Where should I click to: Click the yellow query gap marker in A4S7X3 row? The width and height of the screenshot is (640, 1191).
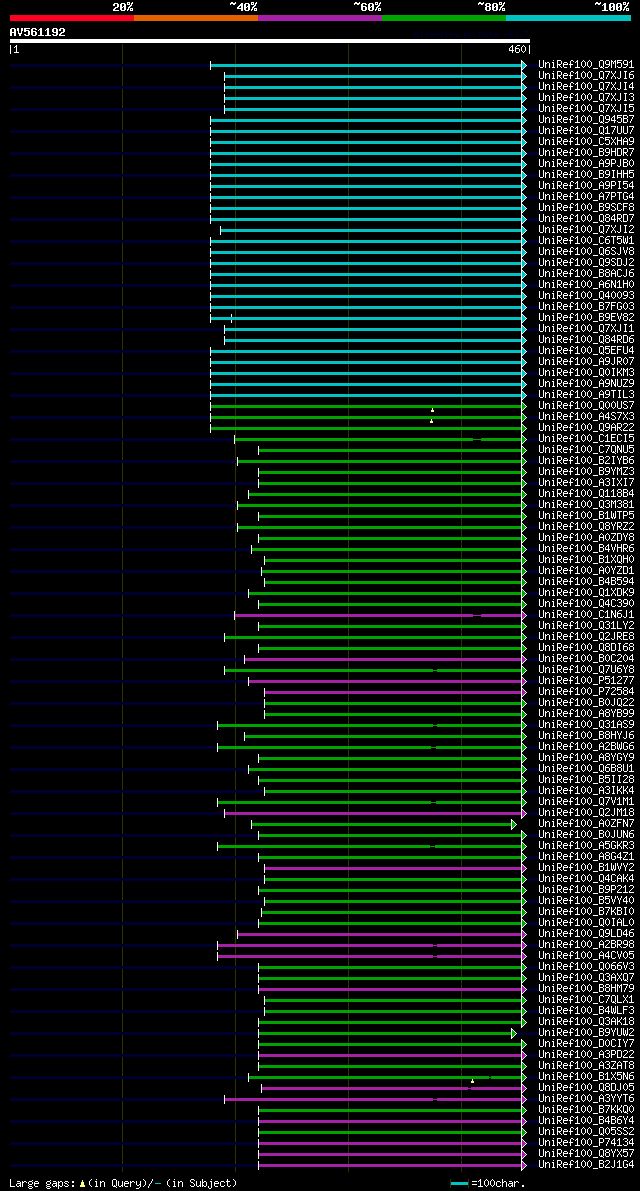(x=431, y=421)
